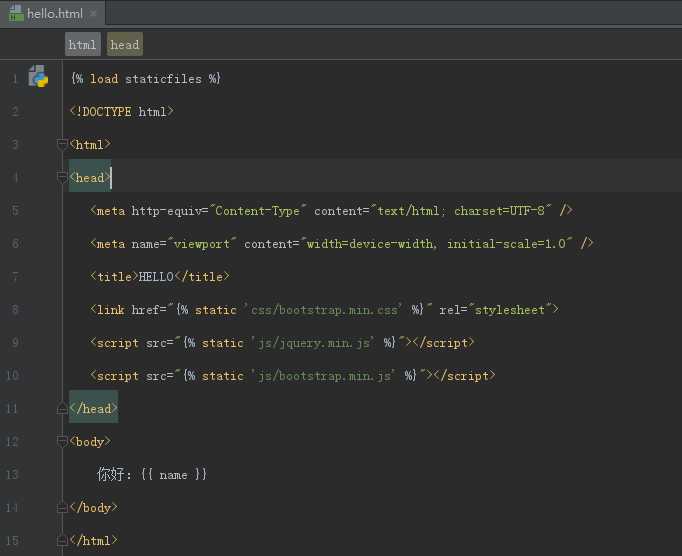Collapse the <head> tag fold on line 4
This screenshot has height=556, width=682.
pos(62,177)
